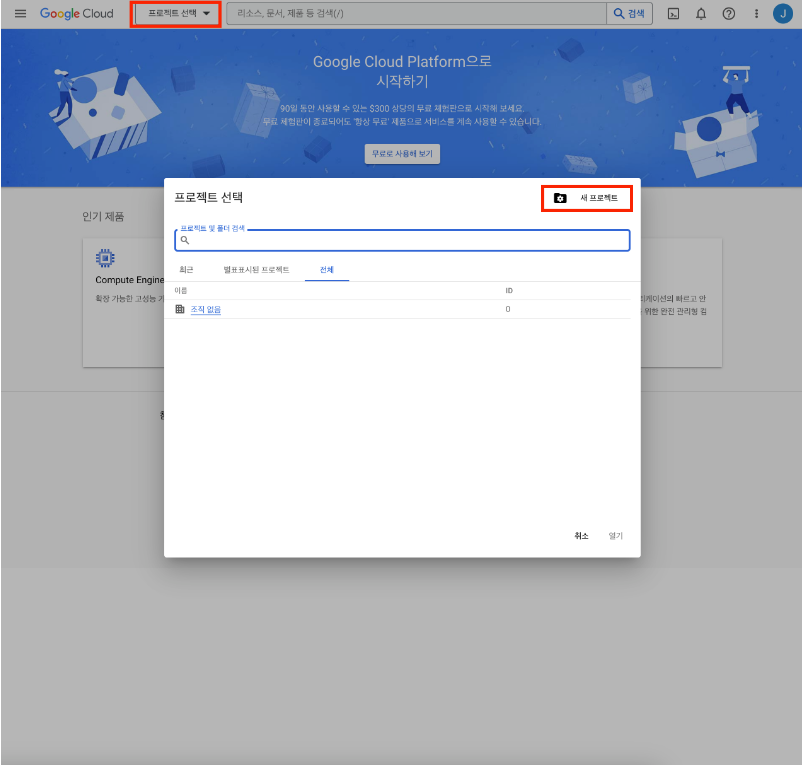The height and width of the screenshot is (767, 803).
Task: Select the 전체 tab
Action: (327, 270)
